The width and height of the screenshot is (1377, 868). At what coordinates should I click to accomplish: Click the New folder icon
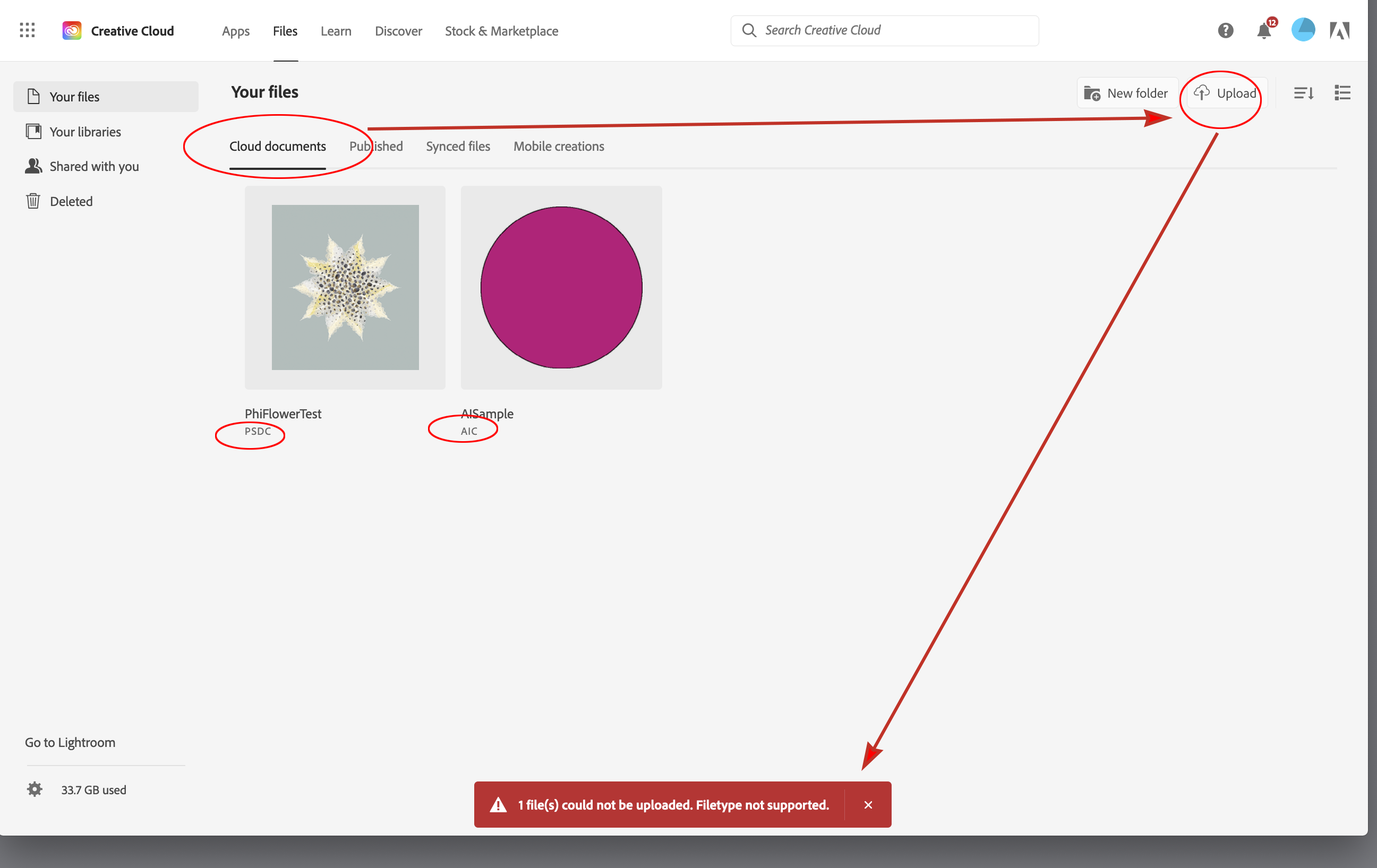click(1090, 93)
